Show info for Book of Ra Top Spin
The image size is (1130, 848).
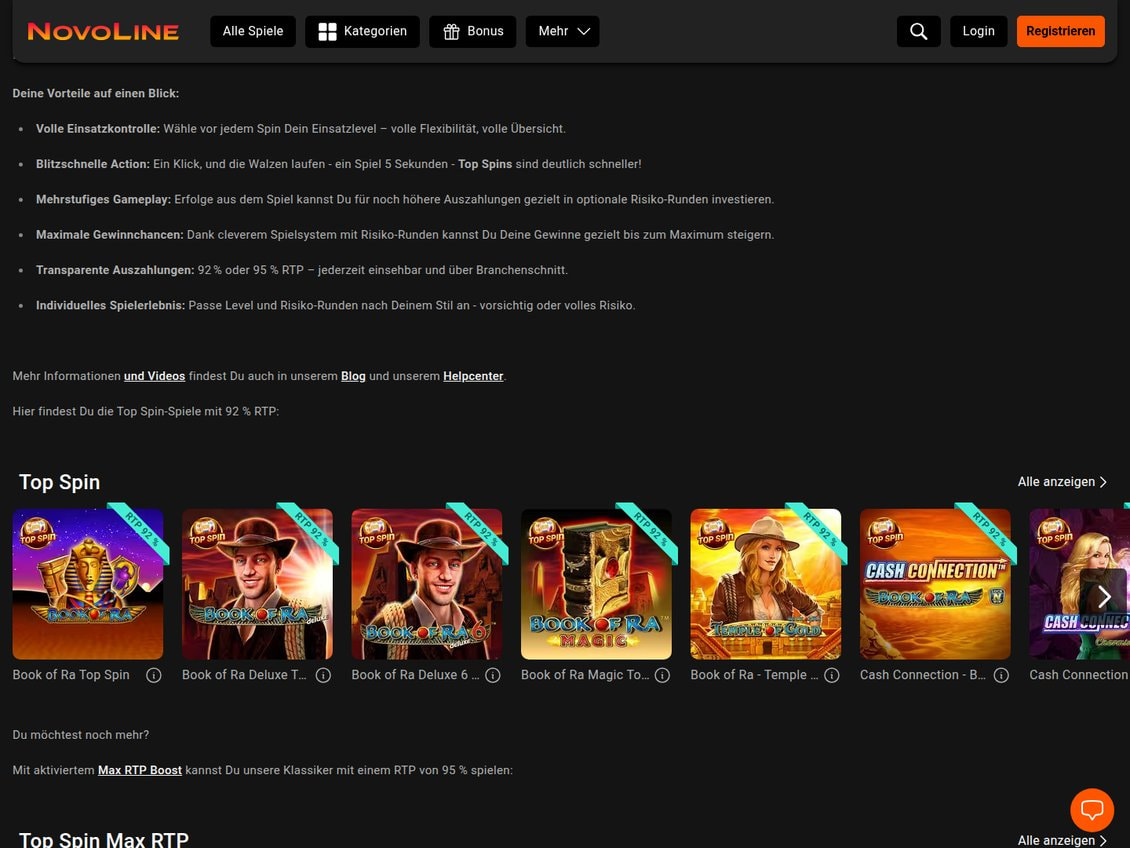(x=154, y=675)
